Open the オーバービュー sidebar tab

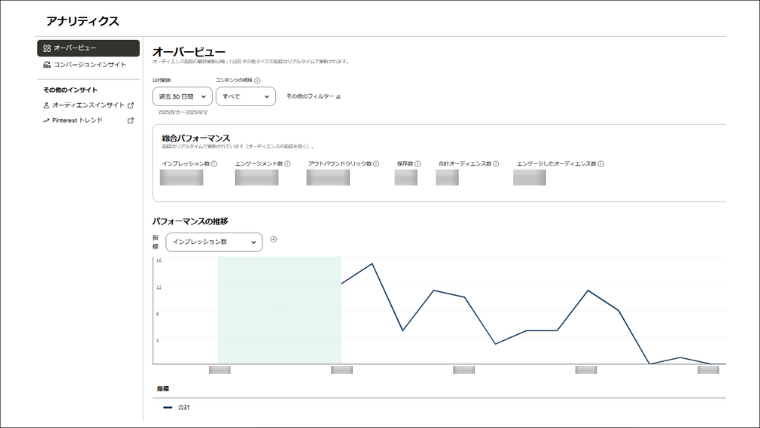pyautogui.click(x=88, y=48)
